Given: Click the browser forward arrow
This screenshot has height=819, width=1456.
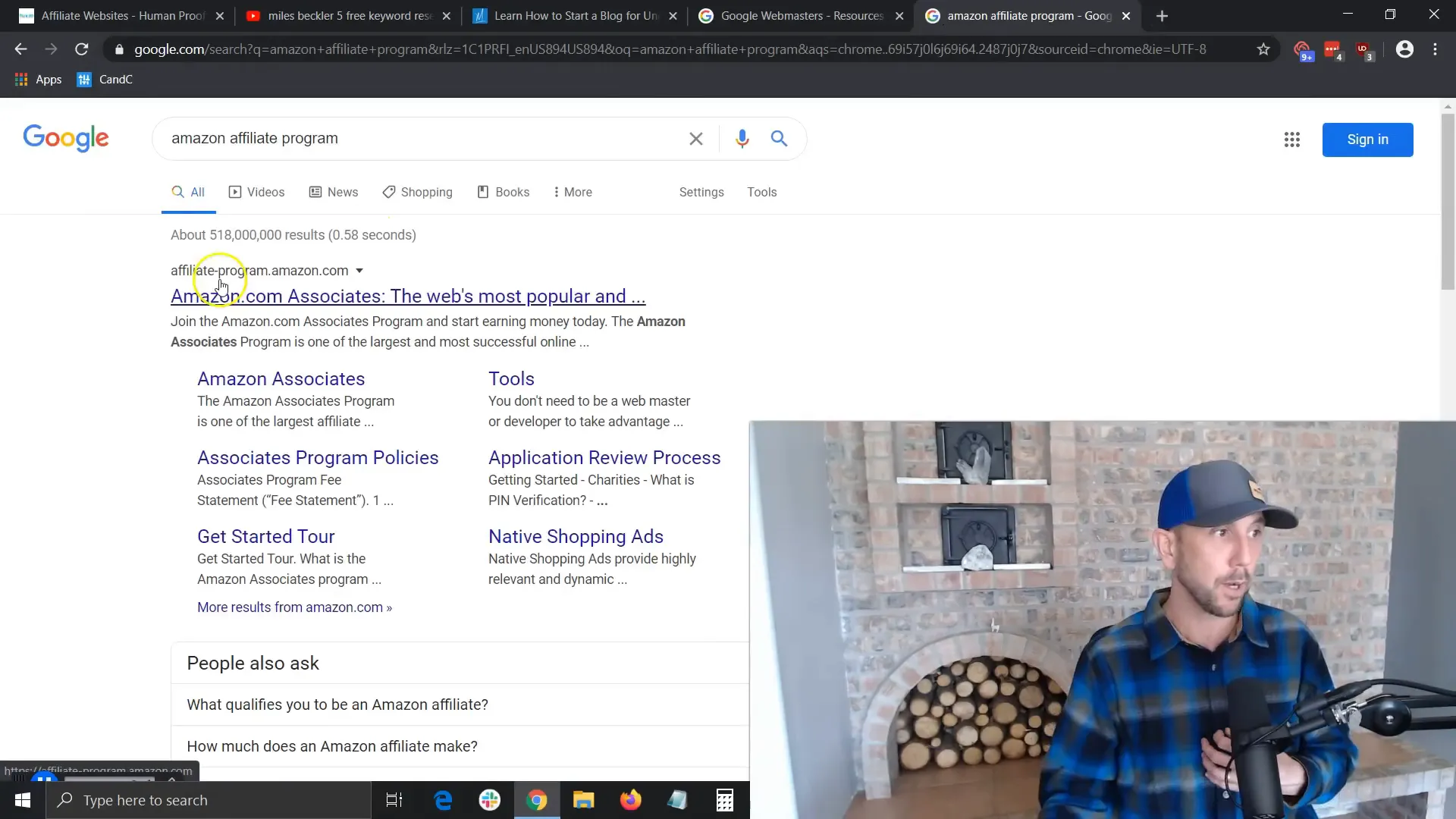Looking at the screenshot, I should [51, 49].
